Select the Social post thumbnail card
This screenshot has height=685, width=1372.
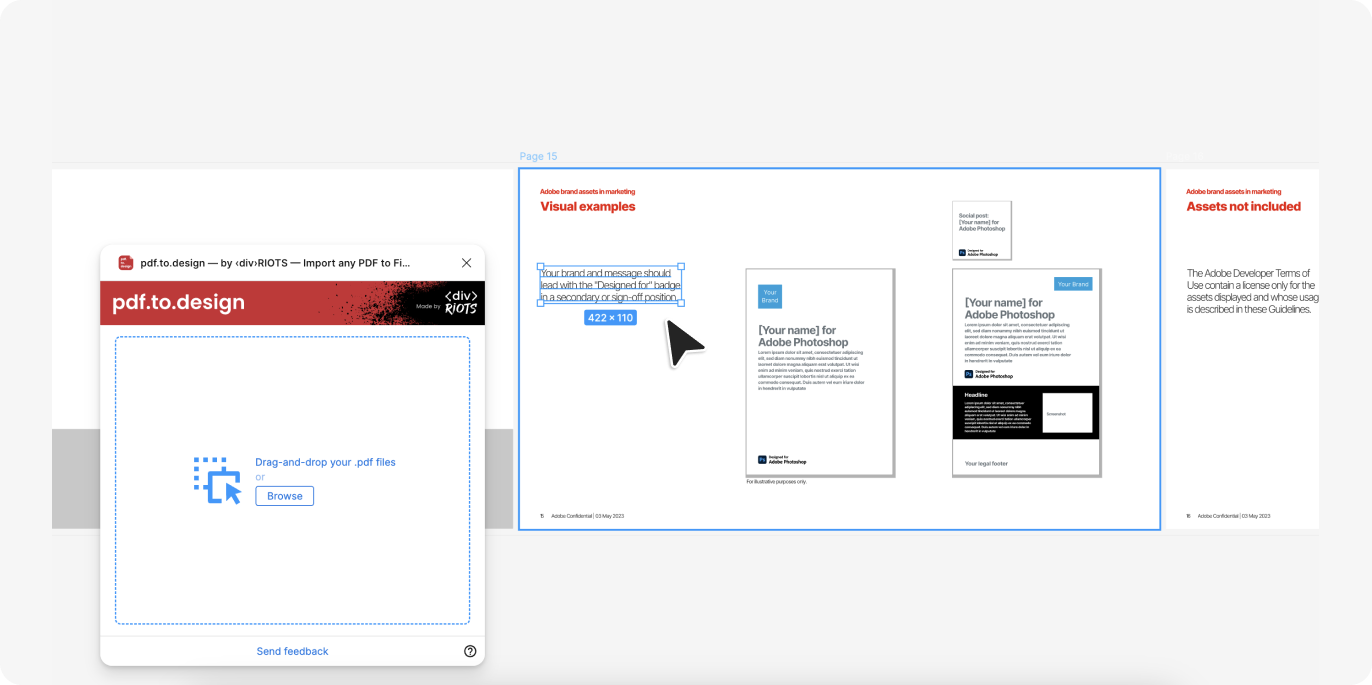pos(981,230)
